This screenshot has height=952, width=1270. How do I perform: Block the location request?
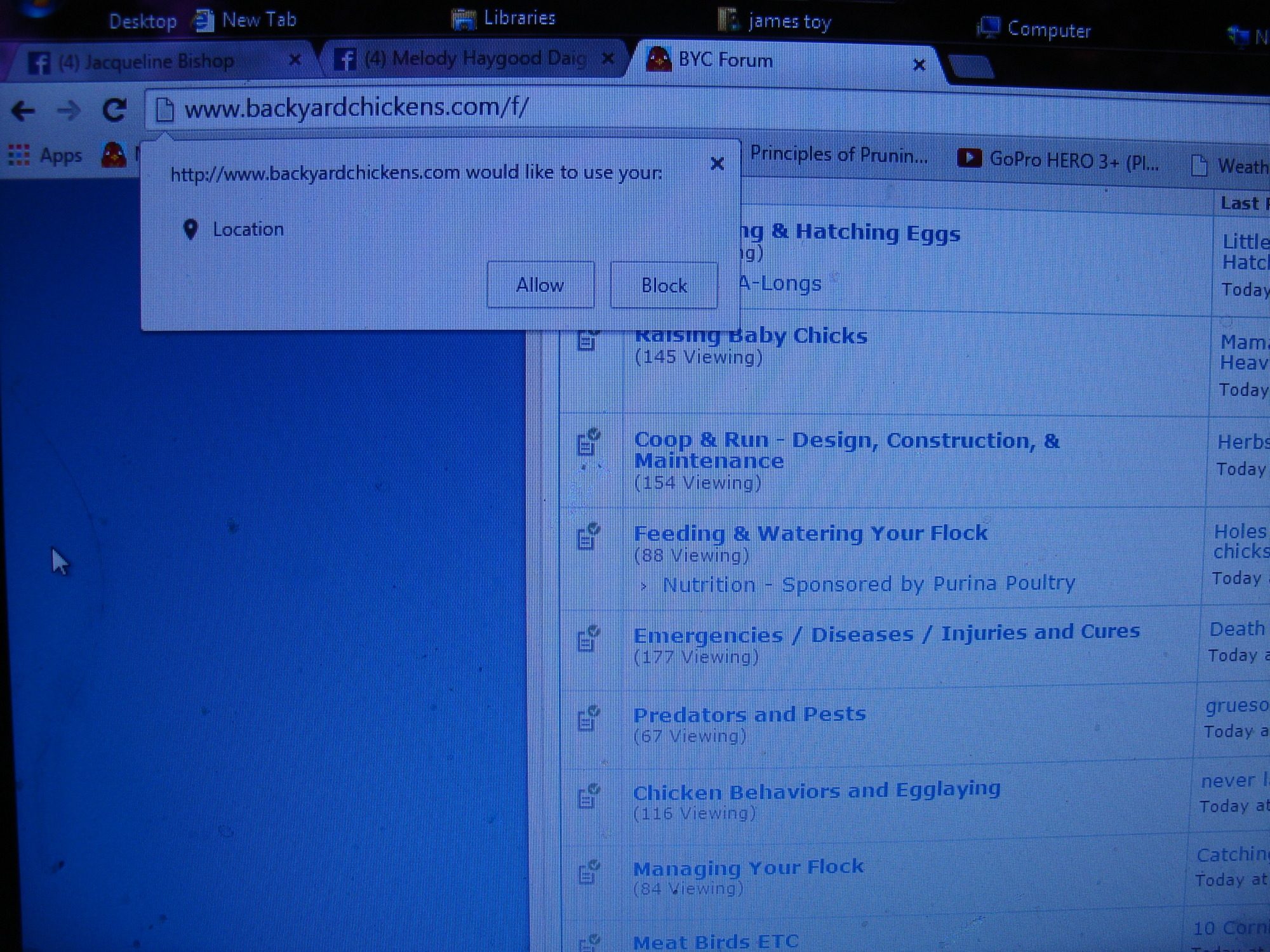pyautogui.click(x=664, y=286)
